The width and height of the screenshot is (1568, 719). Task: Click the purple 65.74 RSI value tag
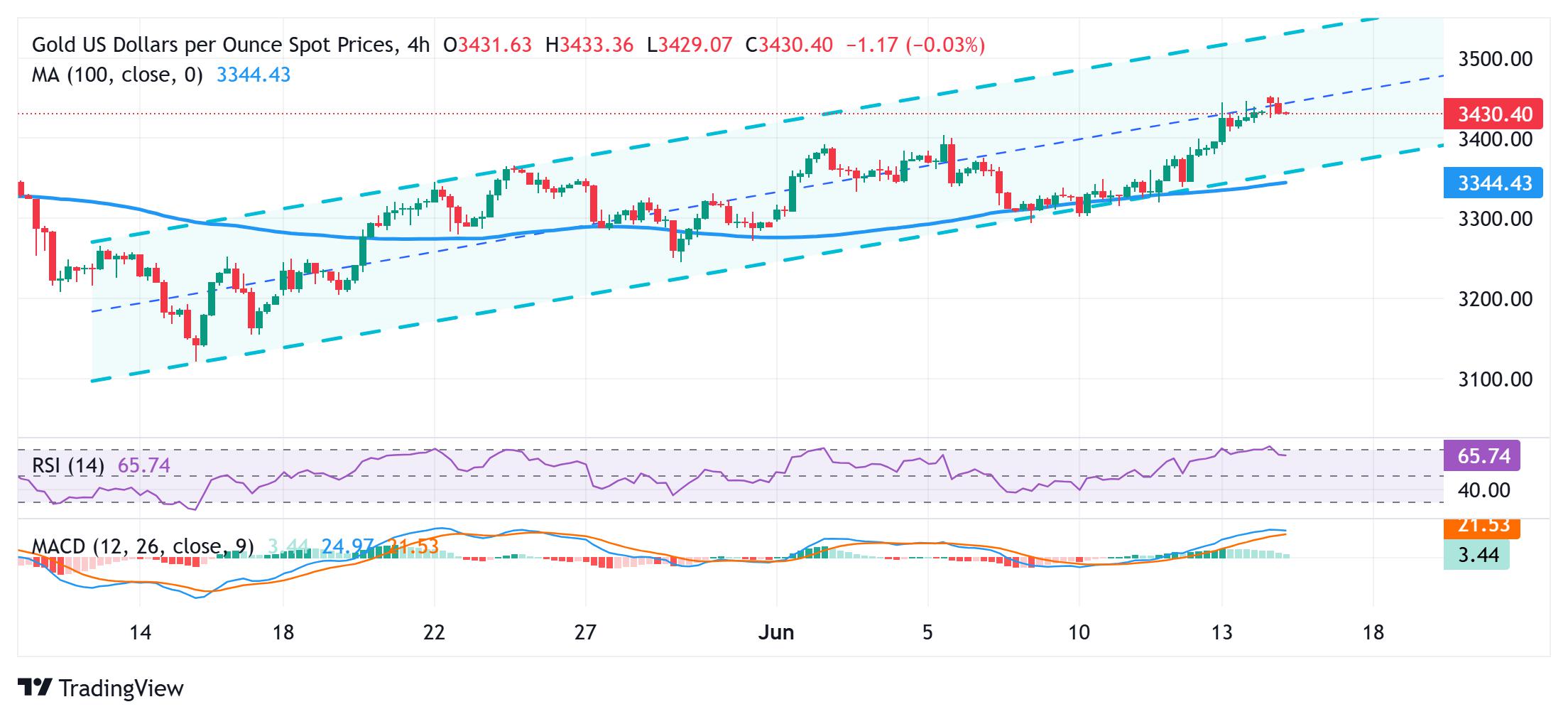(x=1482, y=455)
